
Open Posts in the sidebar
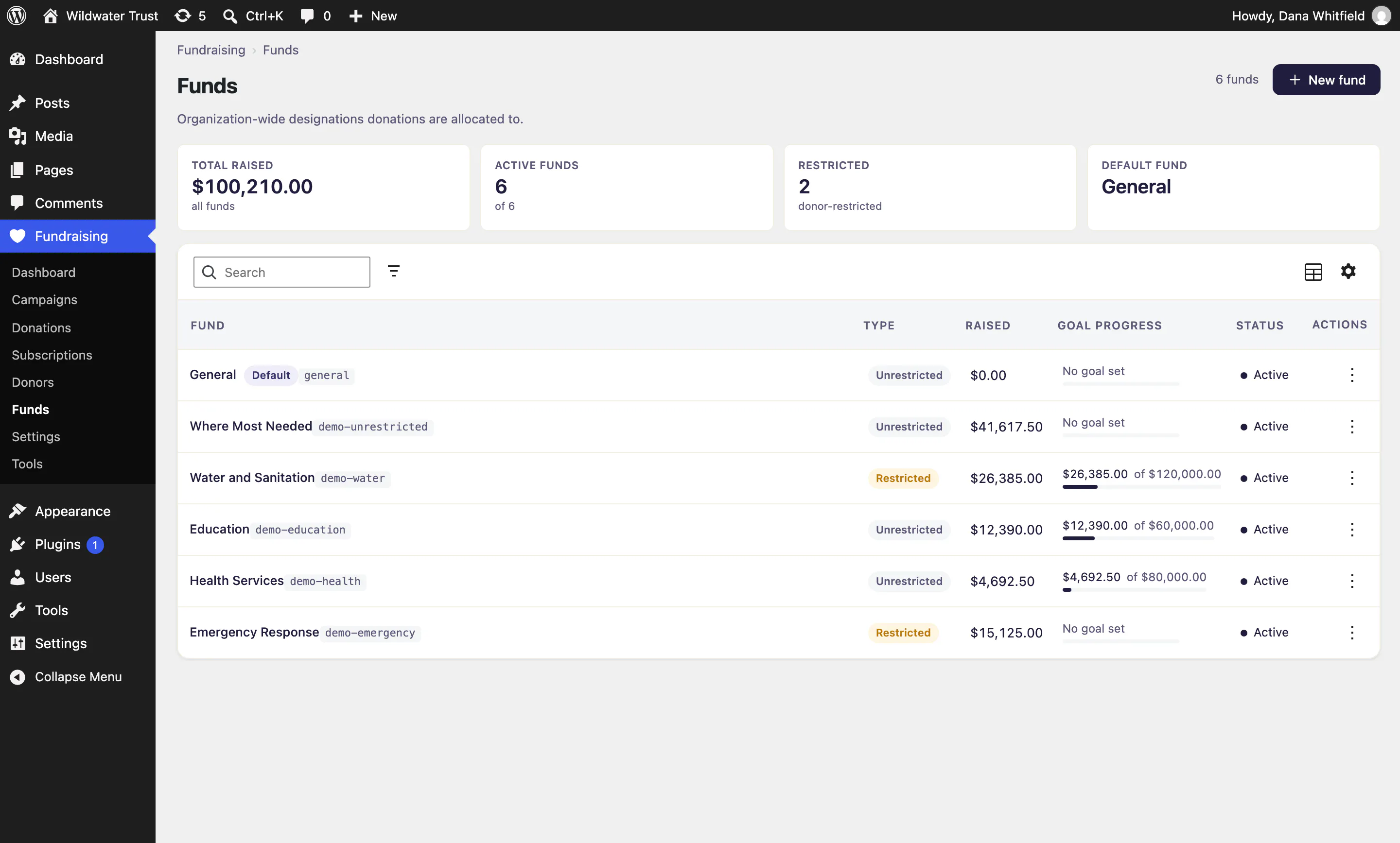pos(78,103)
